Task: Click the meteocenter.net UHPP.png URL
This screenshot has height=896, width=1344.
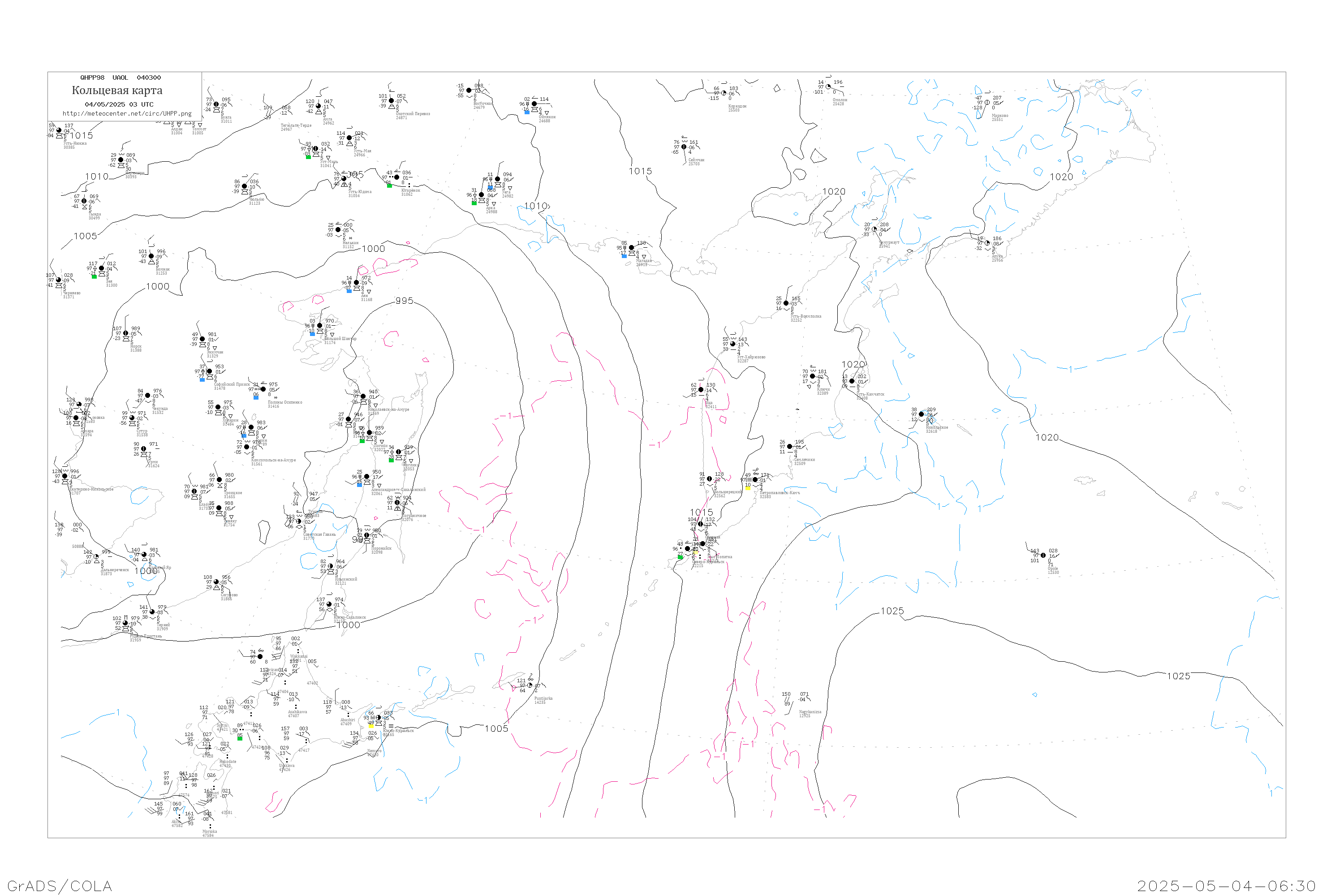Action: coord(127,114)
